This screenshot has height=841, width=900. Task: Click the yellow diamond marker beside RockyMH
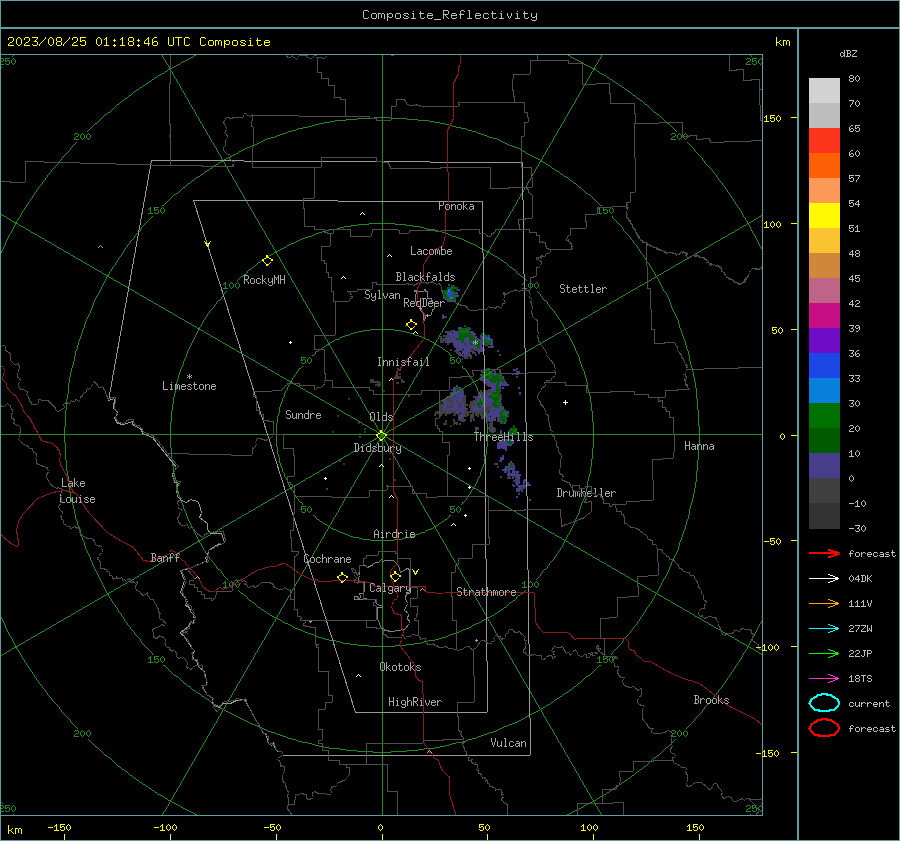tap(267, 261)
